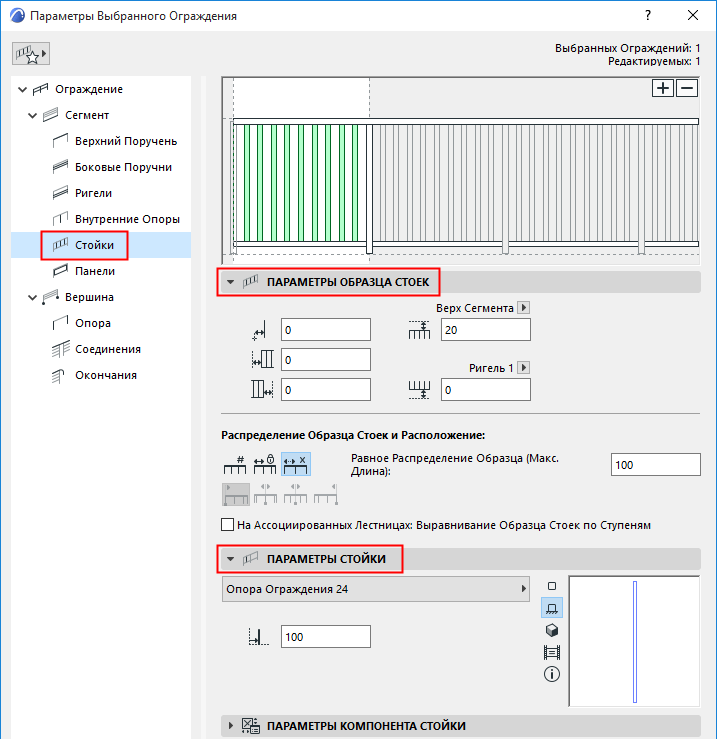The height and width of the screenshot is (739, 717).
Task: Click the pattern start offset icon
Action: click(263, 360)
